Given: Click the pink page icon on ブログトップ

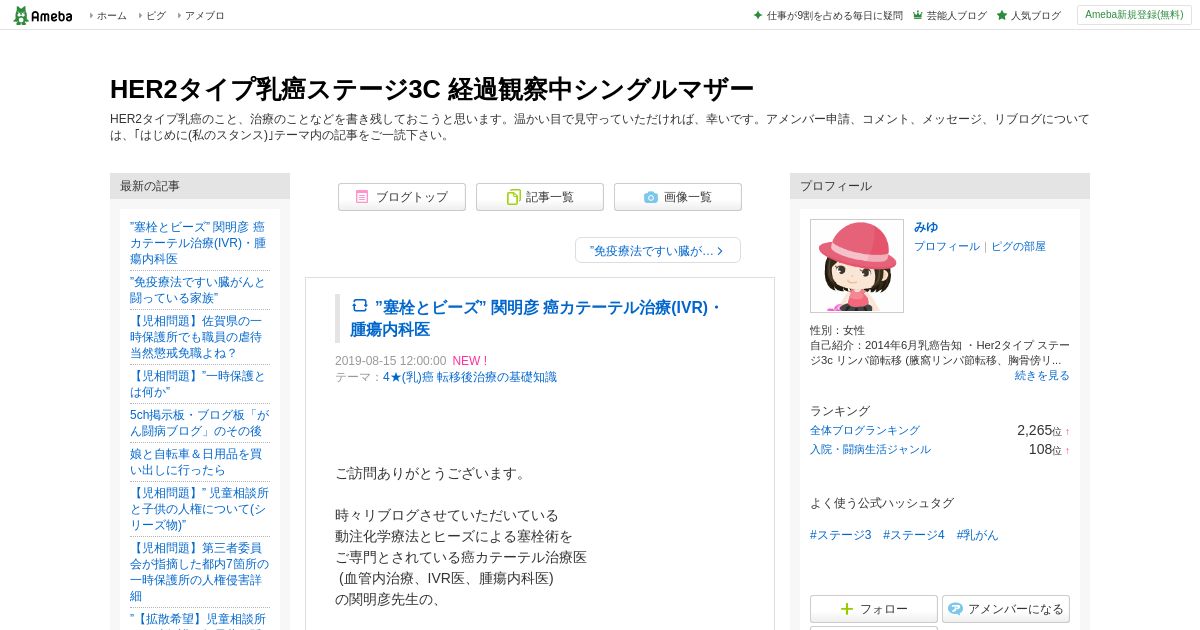Looking at the screenshot, I should tap(362, 197).
